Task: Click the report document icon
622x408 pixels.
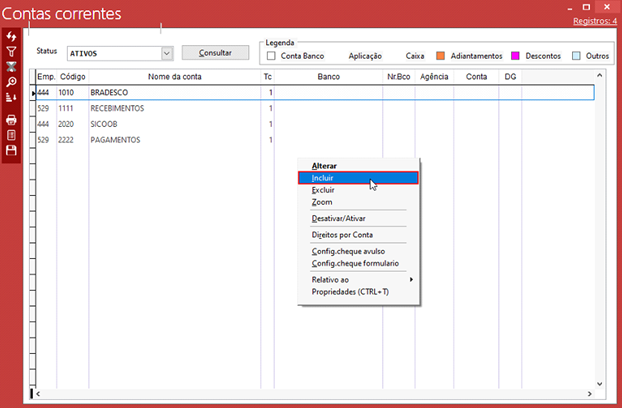Action: click(x=11, y=135)
